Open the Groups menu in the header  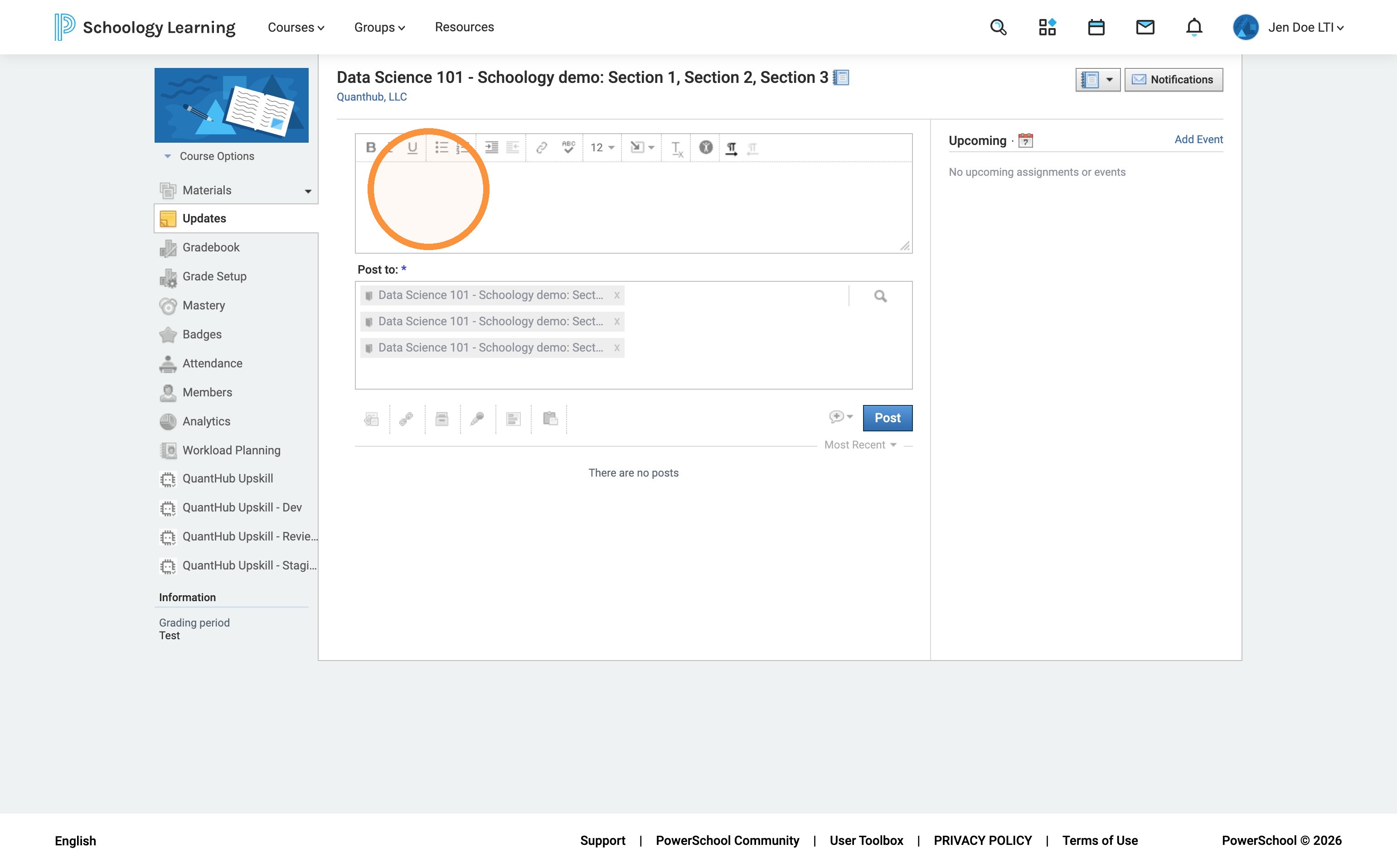click(x=380, y=28)
